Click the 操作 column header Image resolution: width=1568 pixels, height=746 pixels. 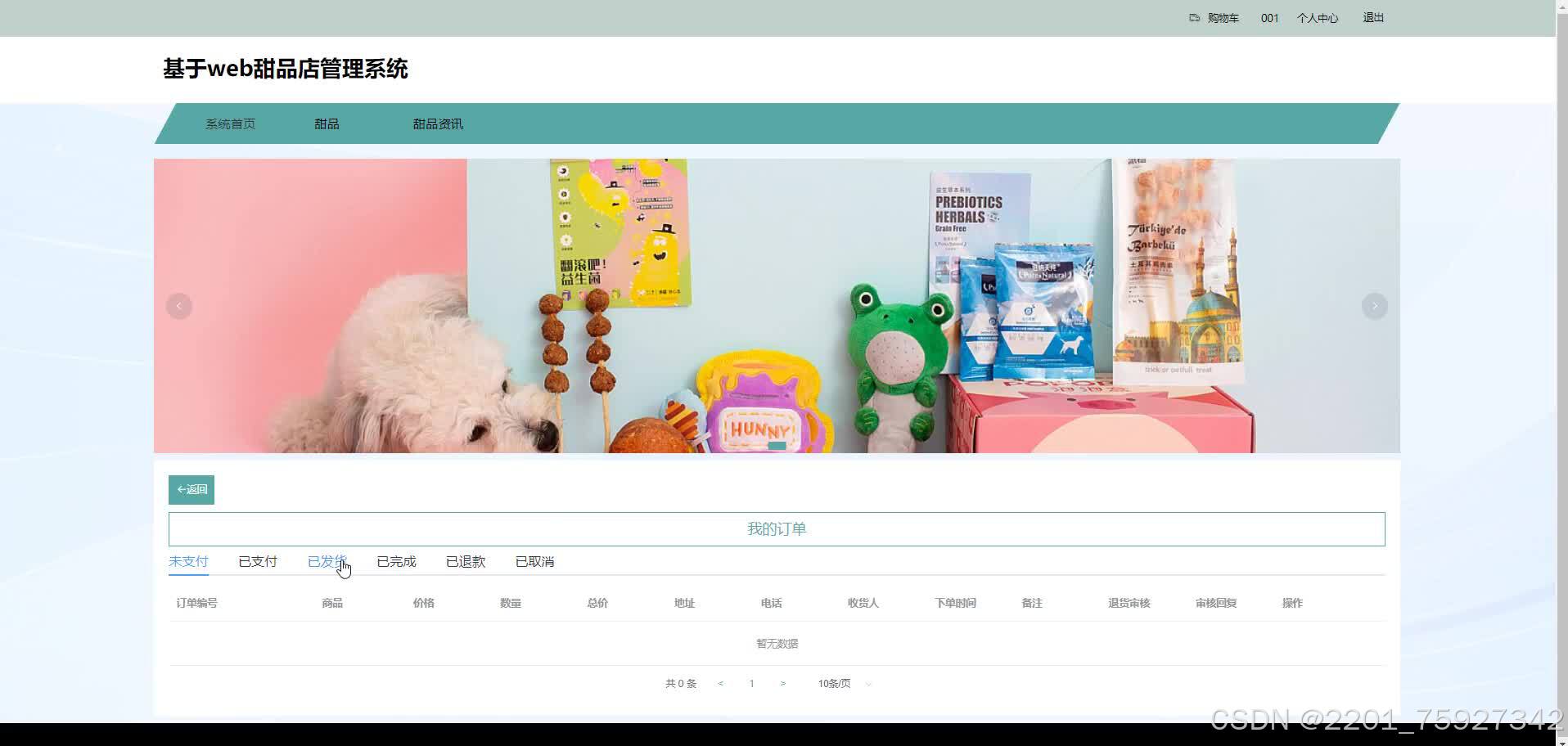point(1292,603)
